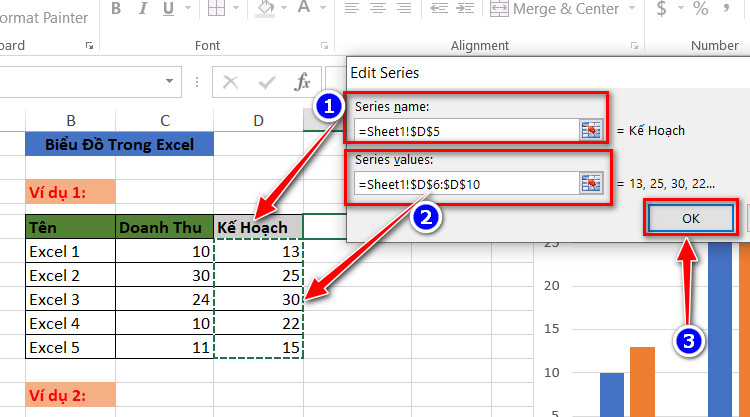Screen dimensions: 750x417
Task: Open the Merge & Center dropdown arrow
Action: coord(632,8)
